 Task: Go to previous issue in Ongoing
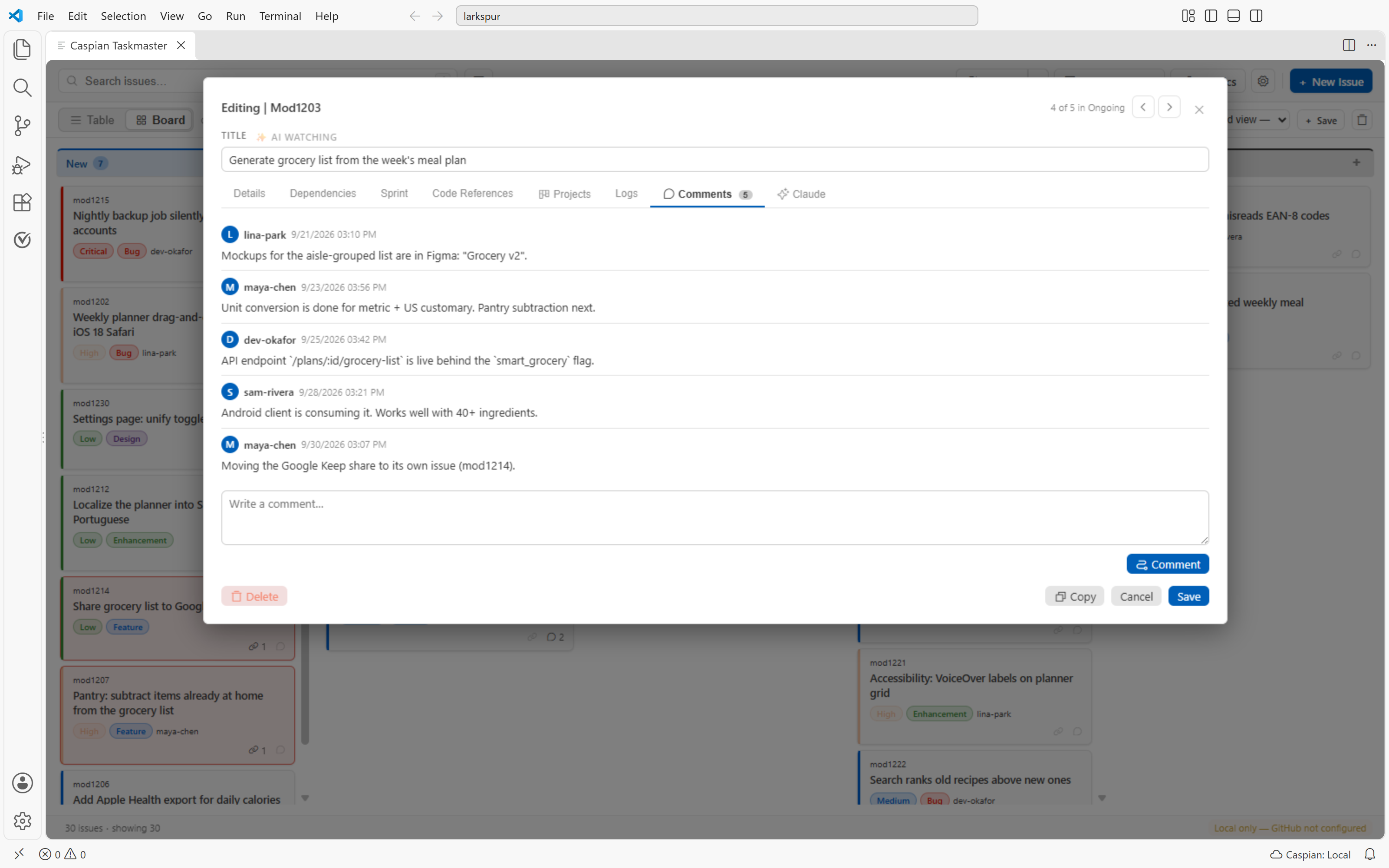pos(1143,107)
